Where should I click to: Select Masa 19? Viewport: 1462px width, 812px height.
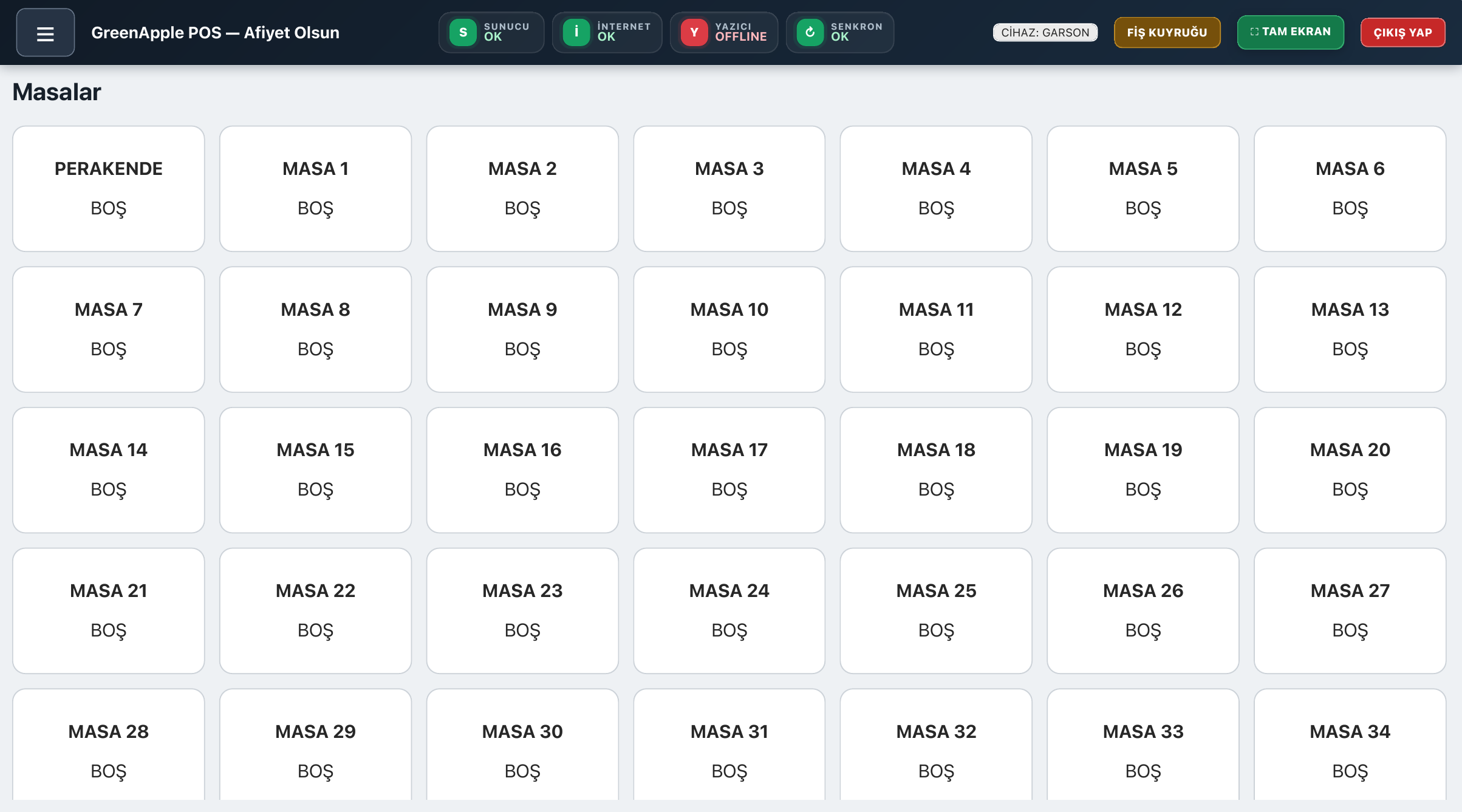1143,470
